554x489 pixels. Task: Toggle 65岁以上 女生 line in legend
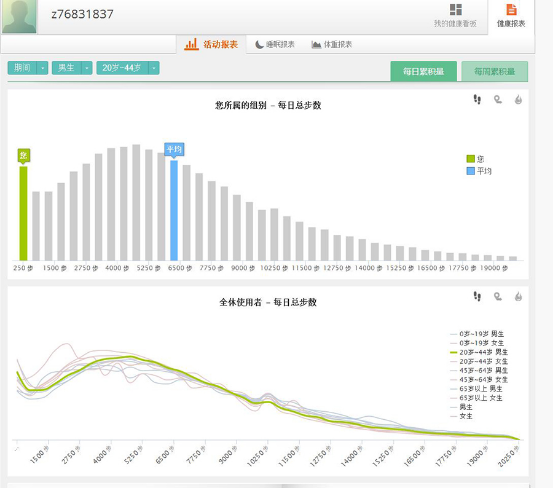(x=476, y=398)
